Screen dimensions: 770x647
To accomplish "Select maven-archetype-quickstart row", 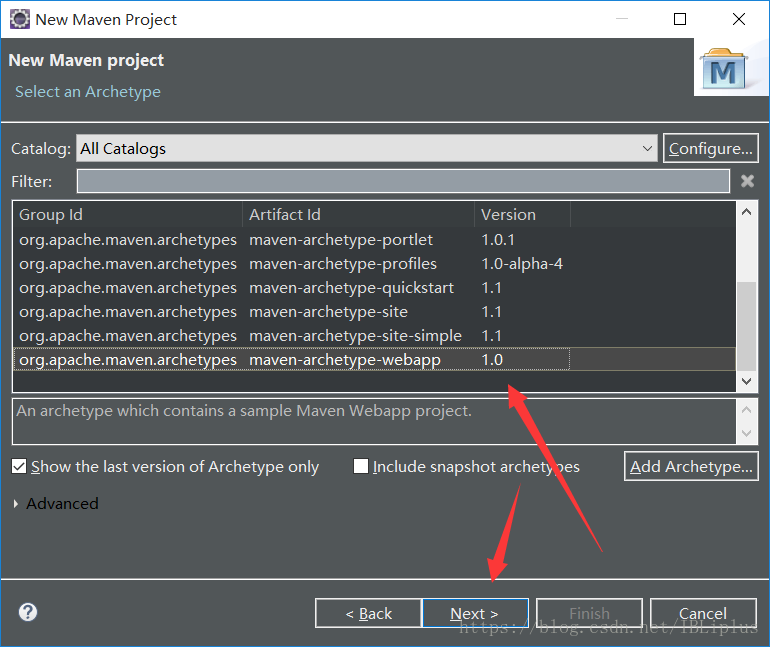I will 374,288.
